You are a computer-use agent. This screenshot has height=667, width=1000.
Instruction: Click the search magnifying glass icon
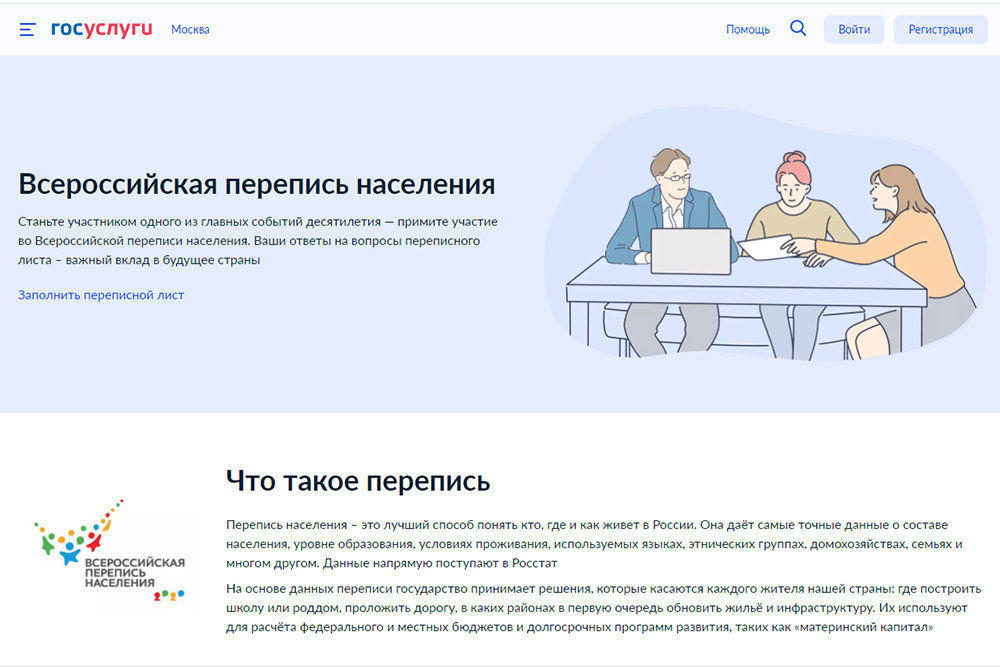tap(798, 28)
